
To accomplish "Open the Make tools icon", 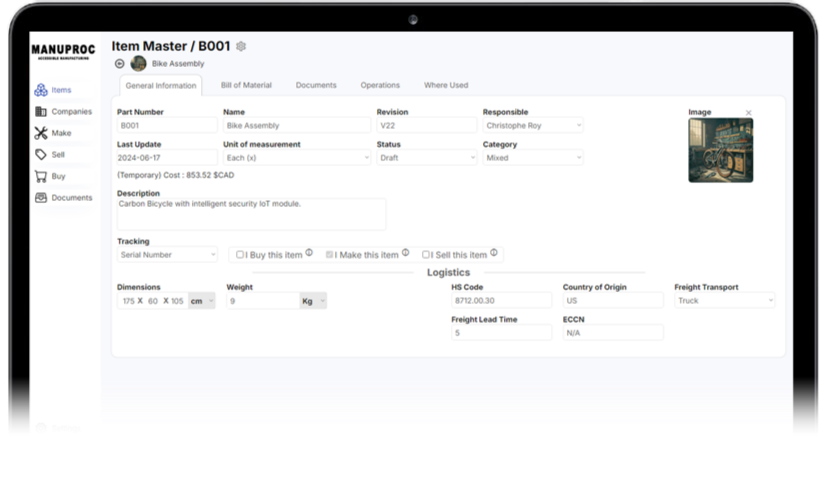I will pyautogui.click(x=40, y=133).
